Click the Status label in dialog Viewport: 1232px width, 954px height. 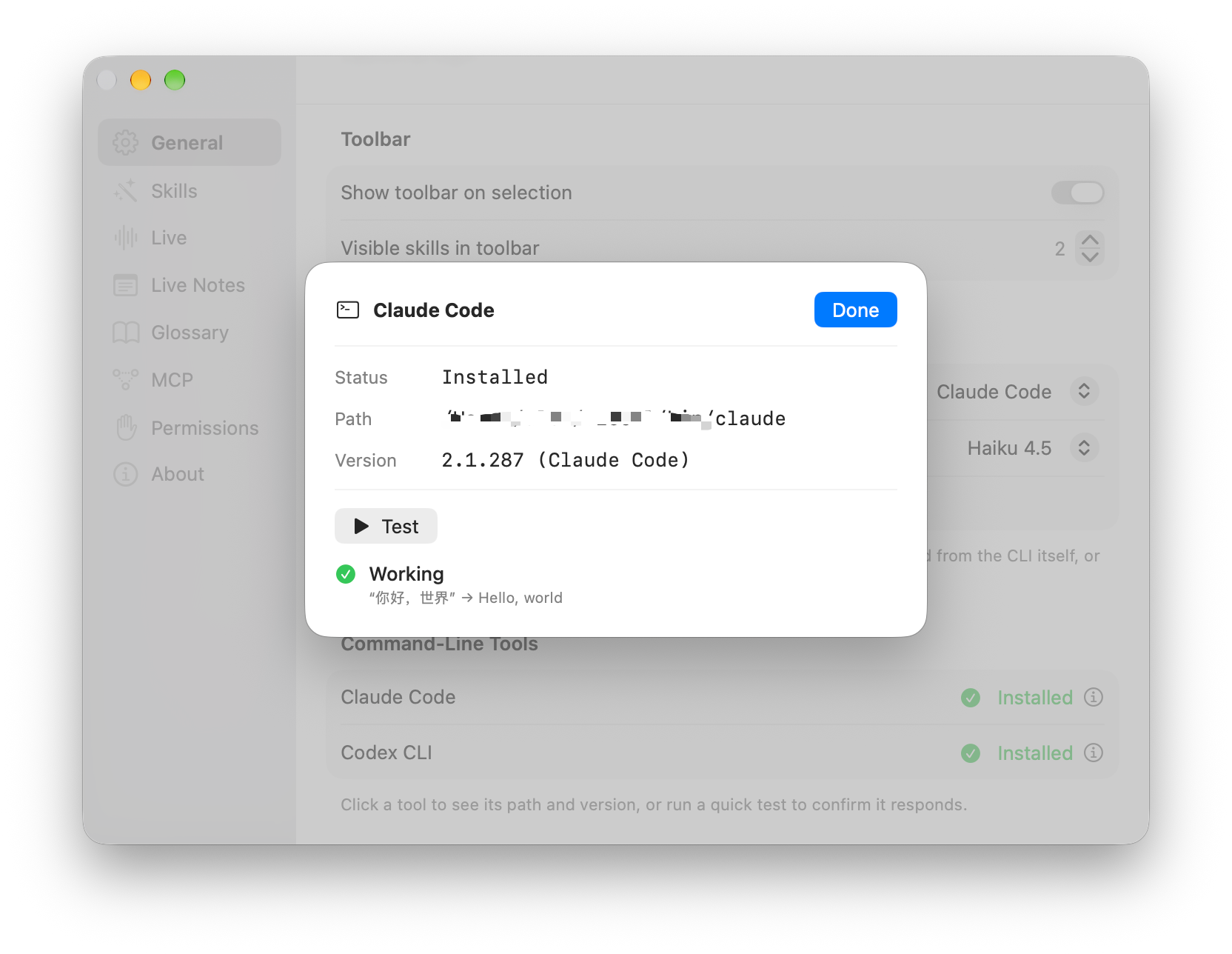click(x=361, y=377)
